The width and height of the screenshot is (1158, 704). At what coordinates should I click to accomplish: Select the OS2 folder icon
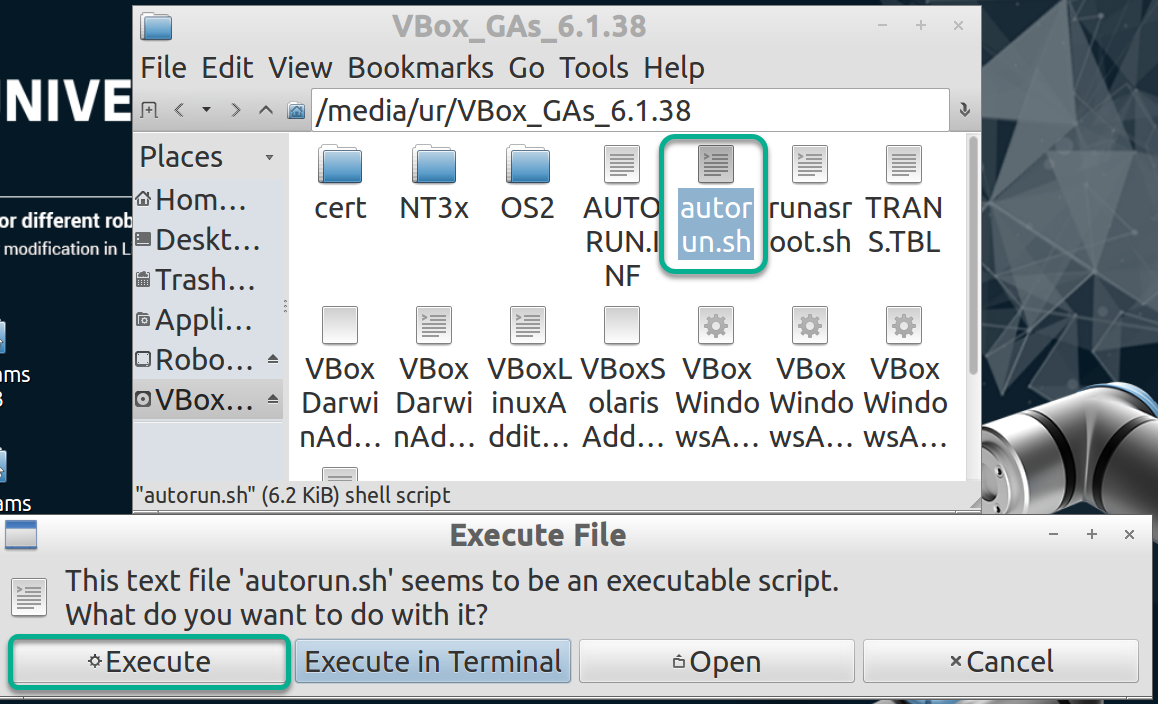tap(527, 165)
